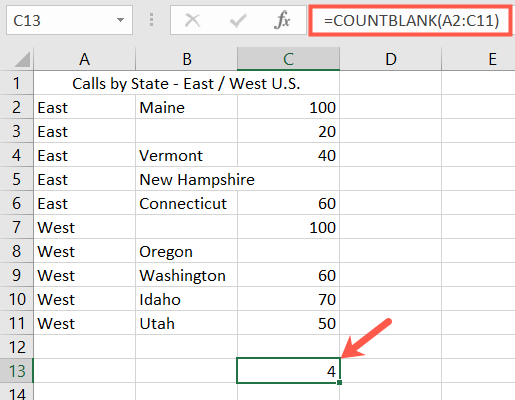This screenshot has height=400, width=515.
Task: Click the Enter checkmark formula icon
Action: coord(238,20)
